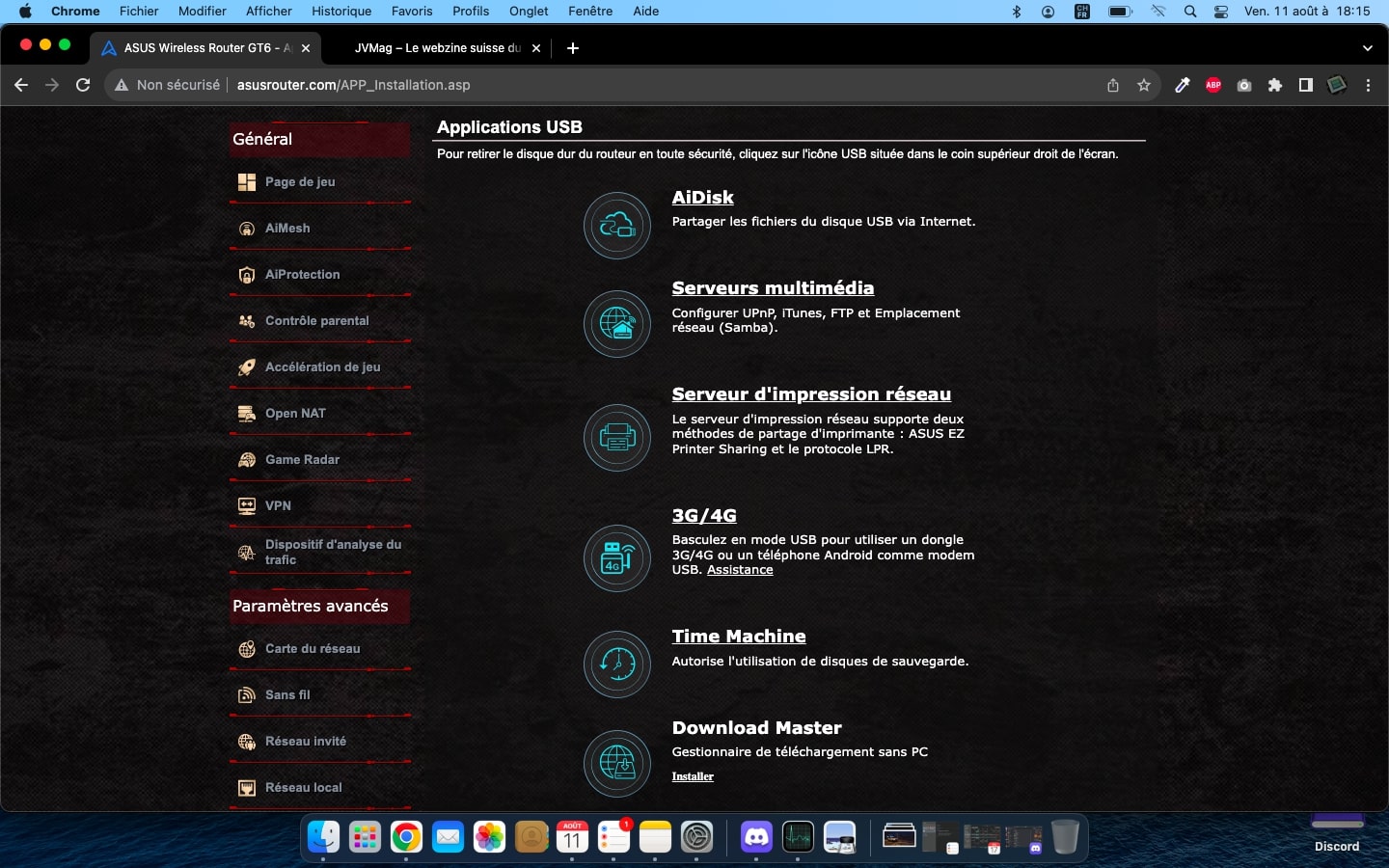Click the AiDisk heading link
1389x868 pixels.
702,197
